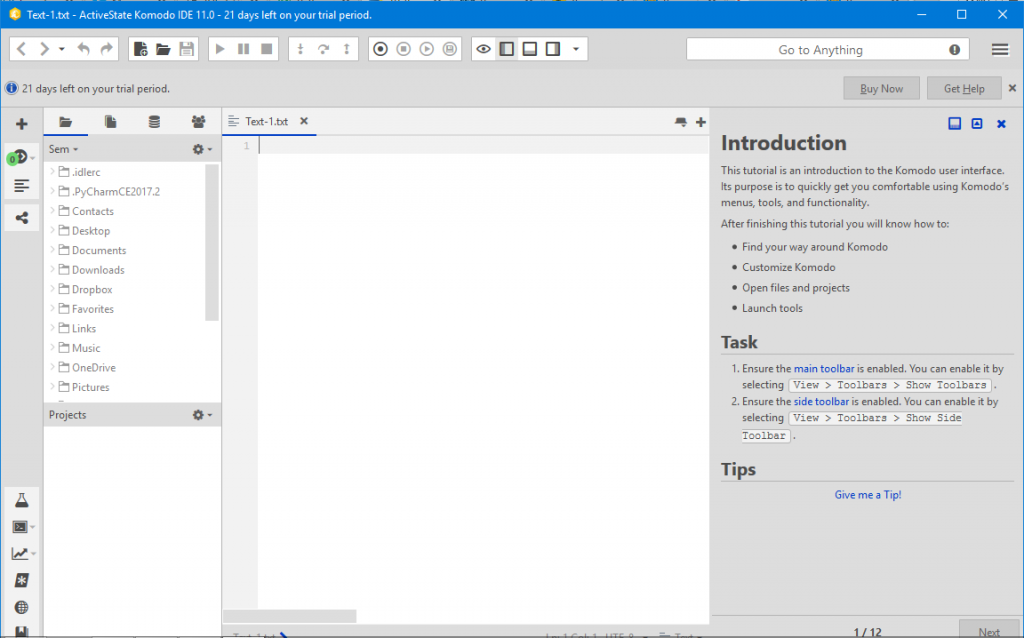Open the Database Explorer tab icon

pos(154,121)
